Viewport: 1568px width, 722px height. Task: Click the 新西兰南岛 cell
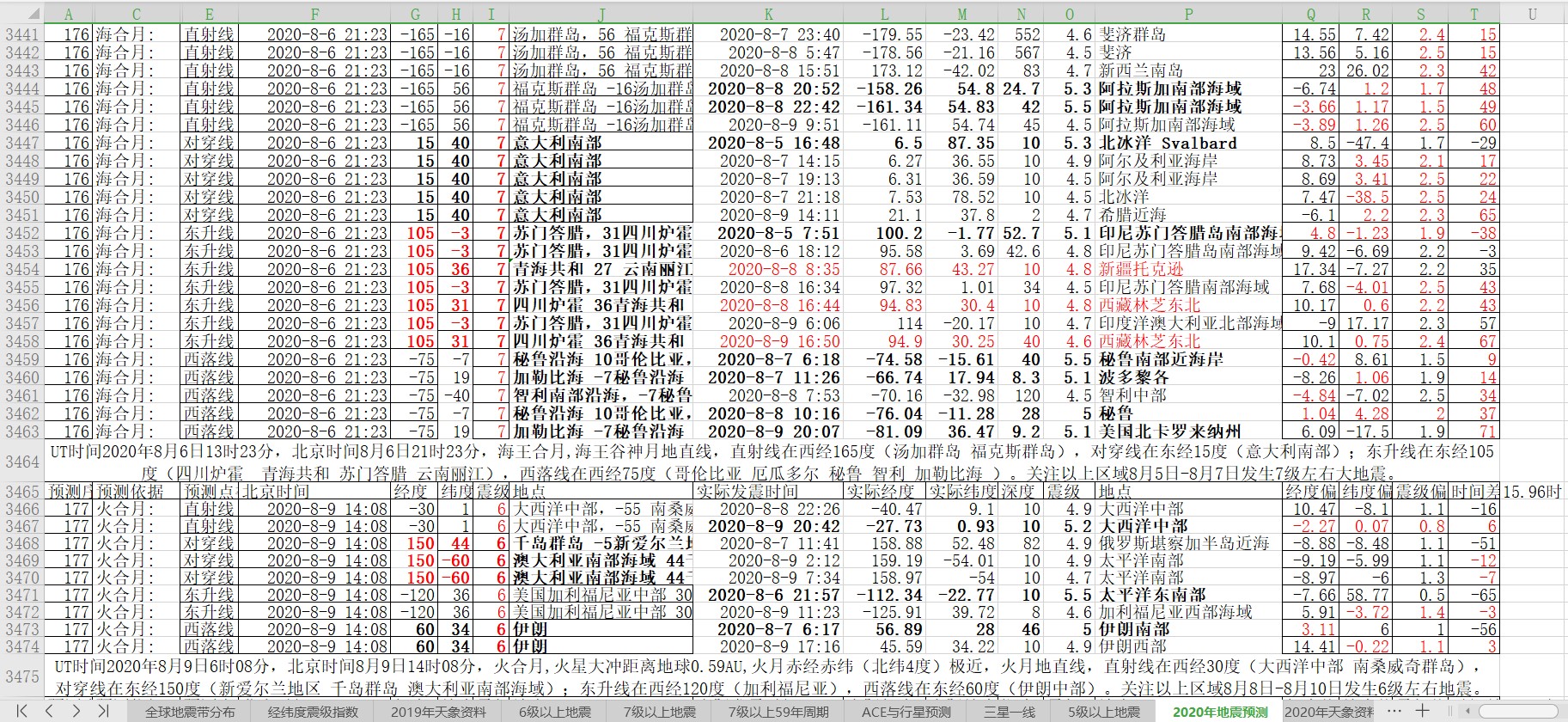[x=1189, y=70]
